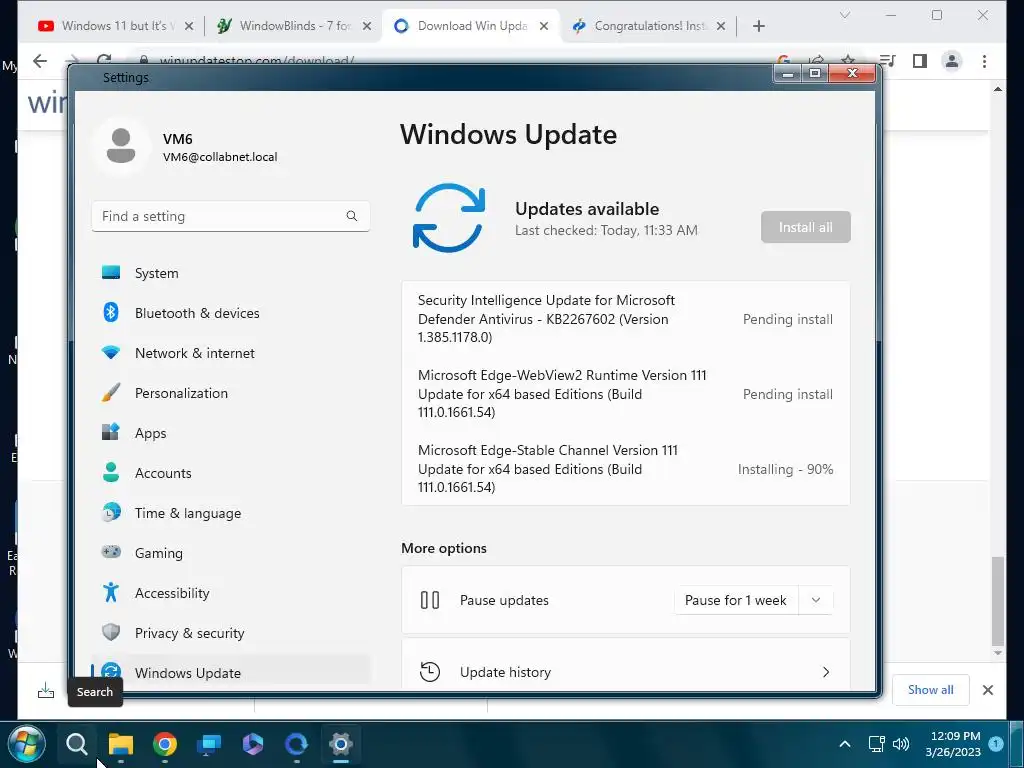This screenshot has height=768, width=1024.
Task: Click the Pause updates pause icon
Action: tap(430, 600)
